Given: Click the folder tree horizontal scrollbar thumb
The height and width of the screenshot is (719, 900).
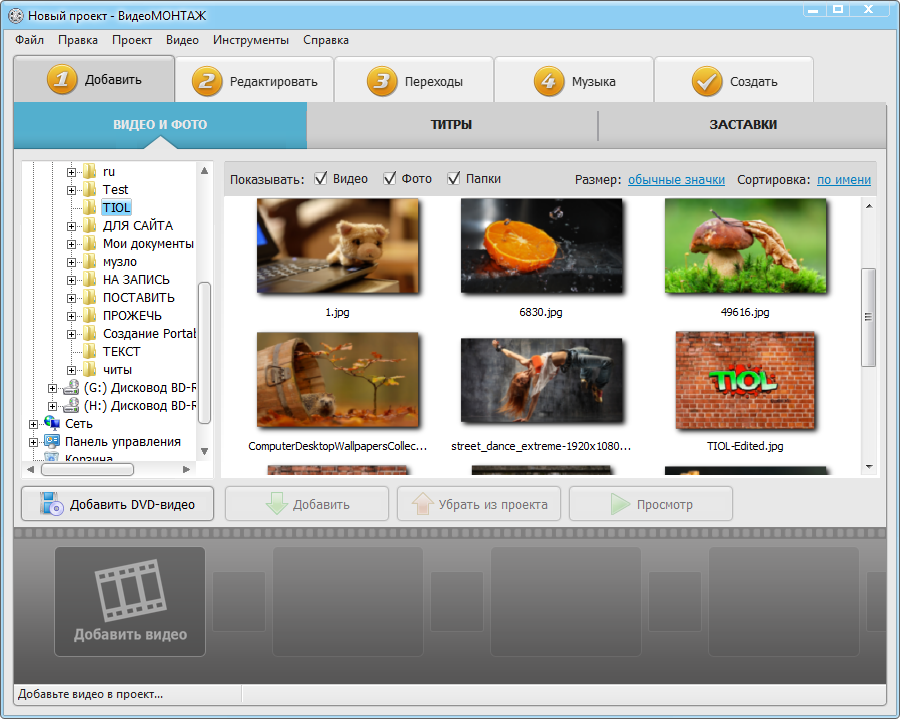Looking at the screenshot, I should (x=87, y=469).
